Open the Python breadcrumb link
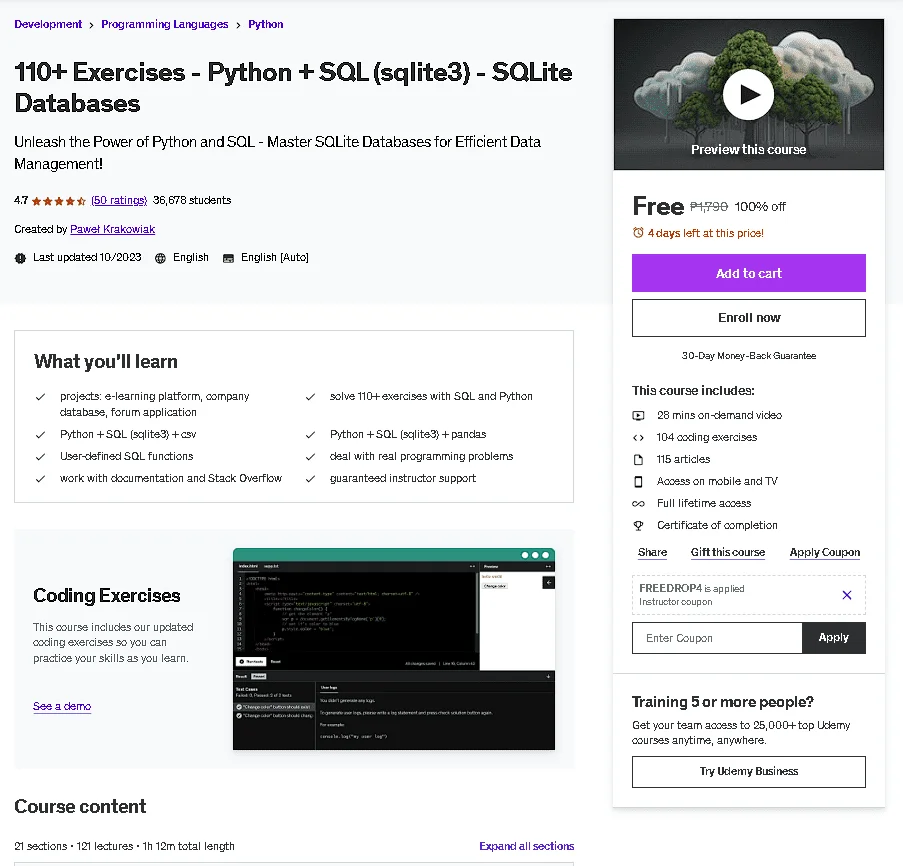Viewport: 903px width, 866px height. coord(265,24)
